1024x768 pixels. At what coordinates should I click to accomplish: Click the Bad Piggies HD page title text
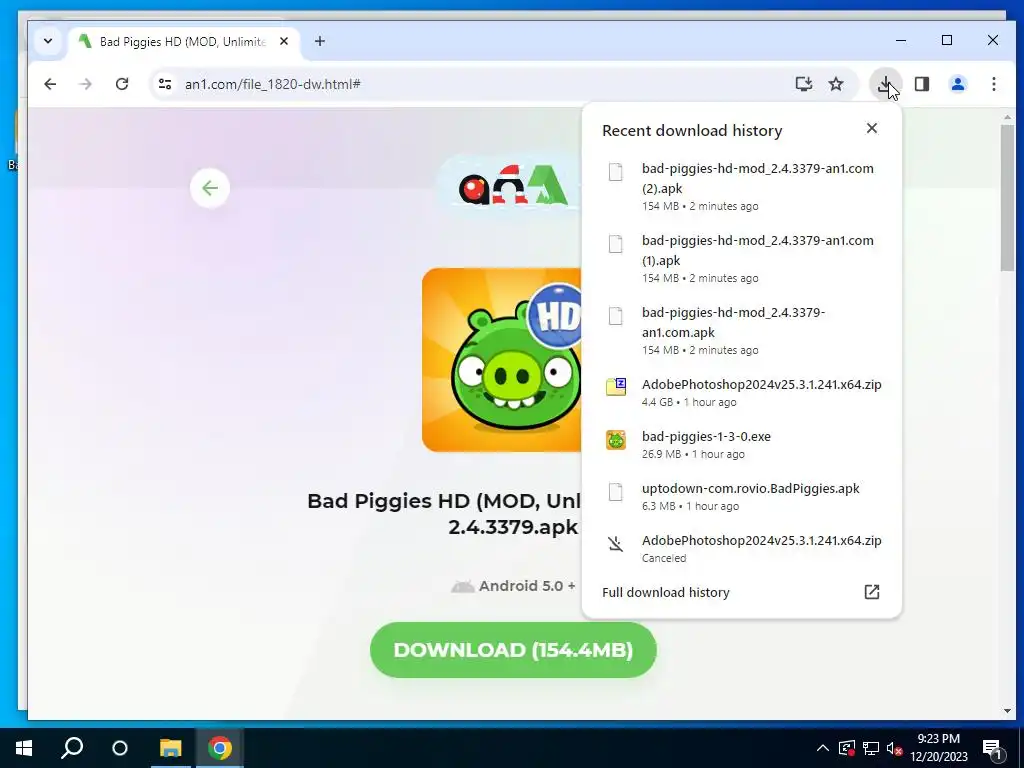(444, 513)
